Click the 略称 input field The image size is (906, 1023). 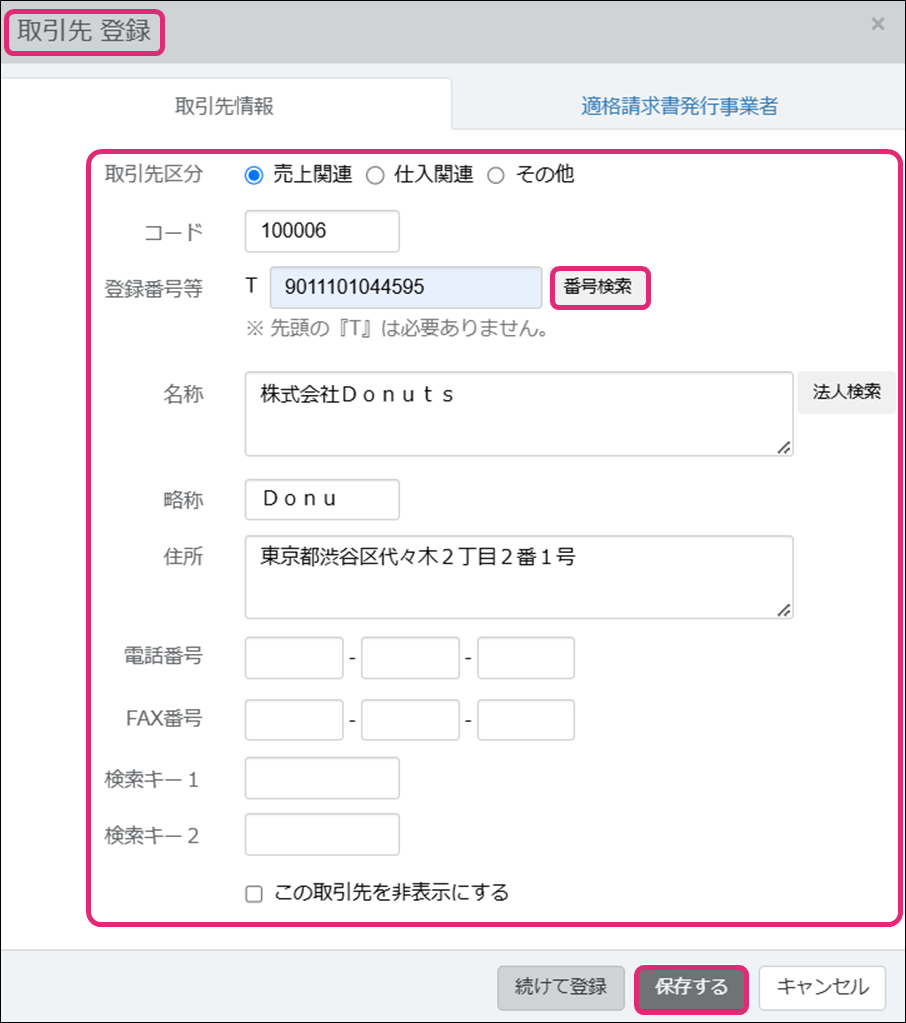[x=321, y=499]
